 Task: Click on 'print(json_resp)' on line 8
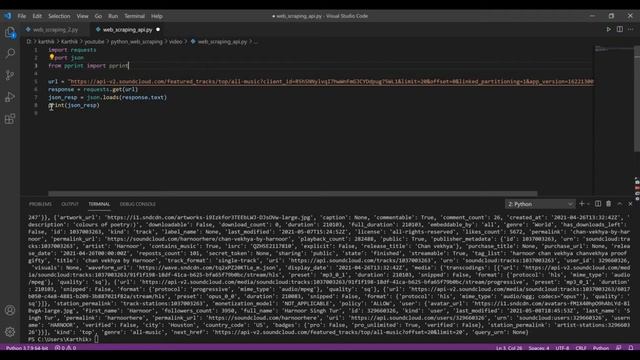[x=74, y=105]
